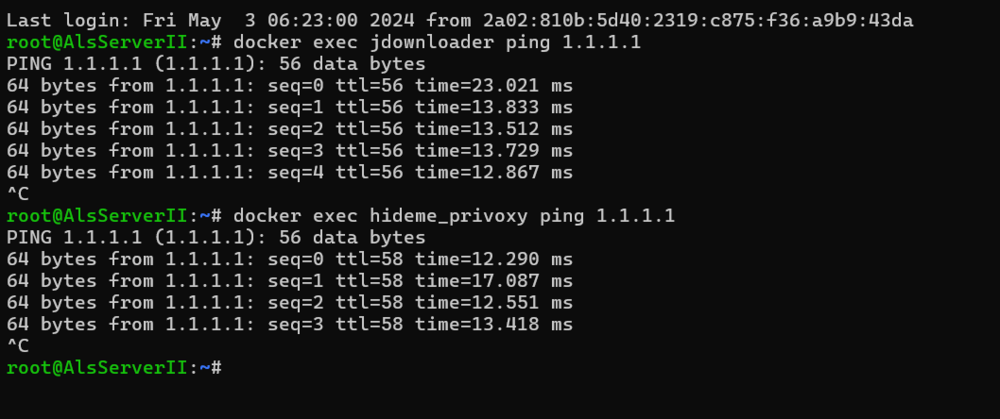Click the time=23.021 ms line
1000x419 pixels.
pyautogui.click(x=290, y=85)
